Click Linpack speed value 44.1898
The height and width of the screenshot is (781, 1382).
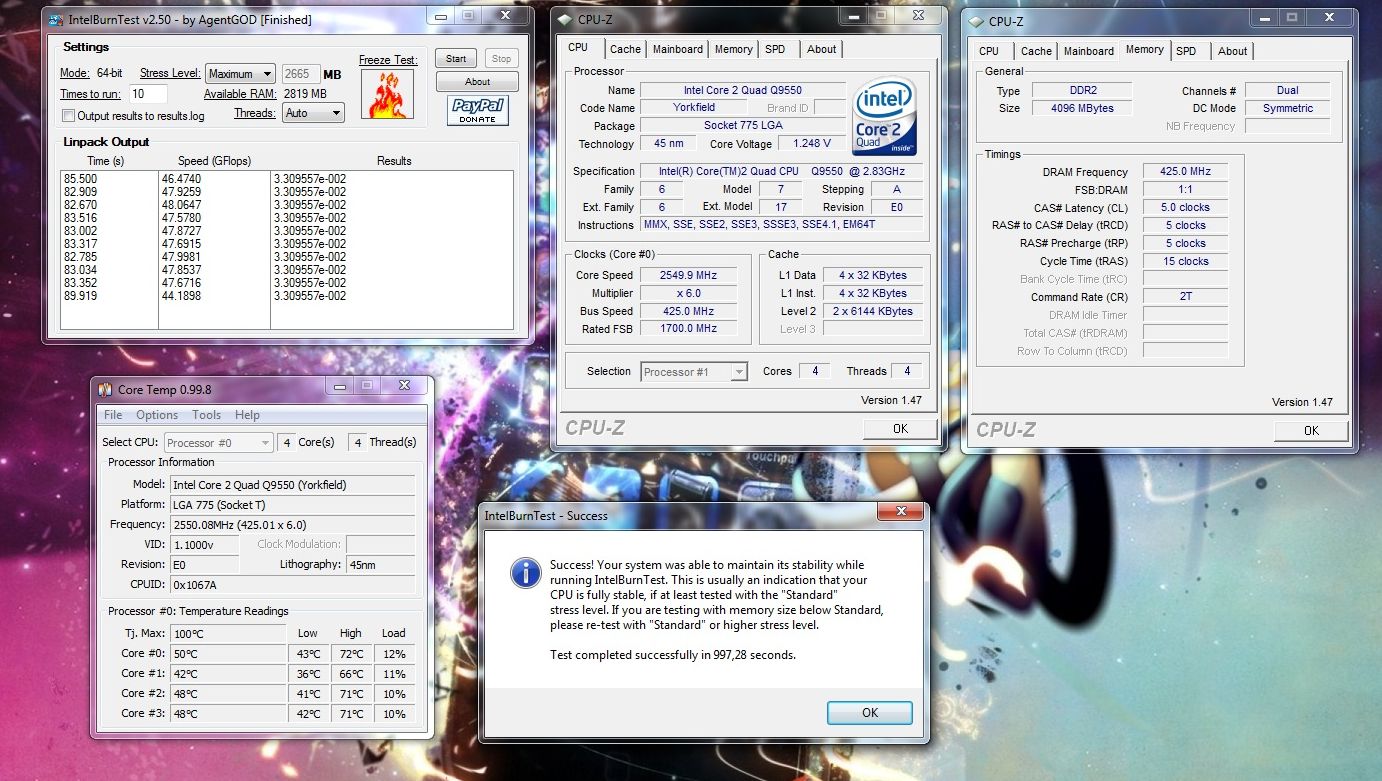coord(181,296)
